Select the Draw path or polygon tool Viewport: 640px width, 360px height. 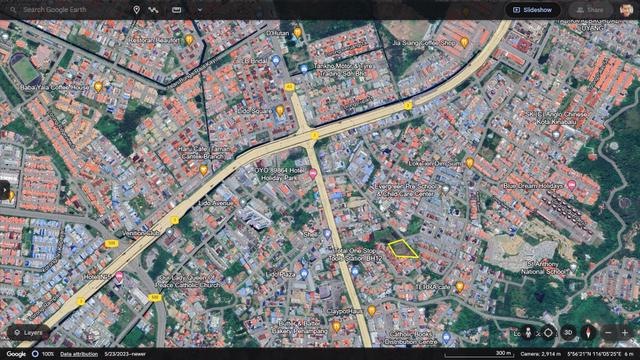point(153,9)
